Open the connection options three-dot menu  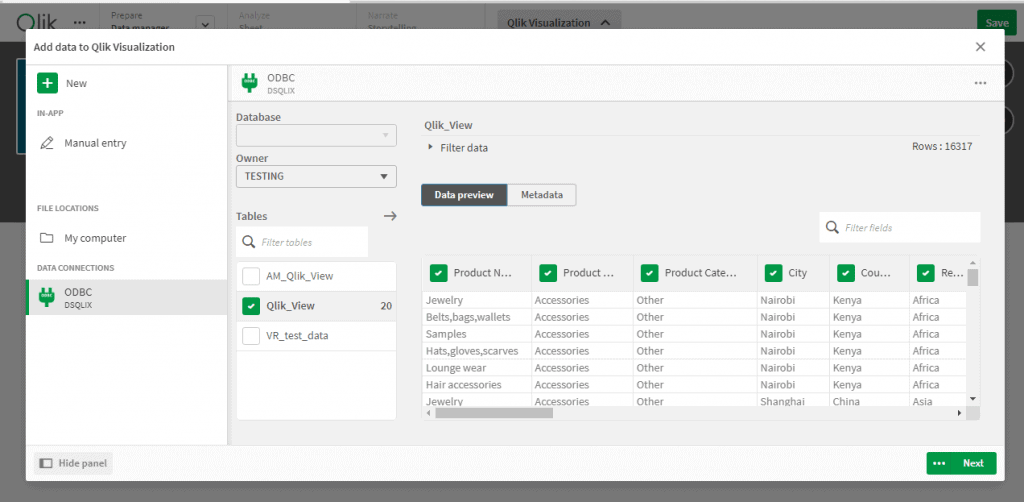(x=980, y=84)
